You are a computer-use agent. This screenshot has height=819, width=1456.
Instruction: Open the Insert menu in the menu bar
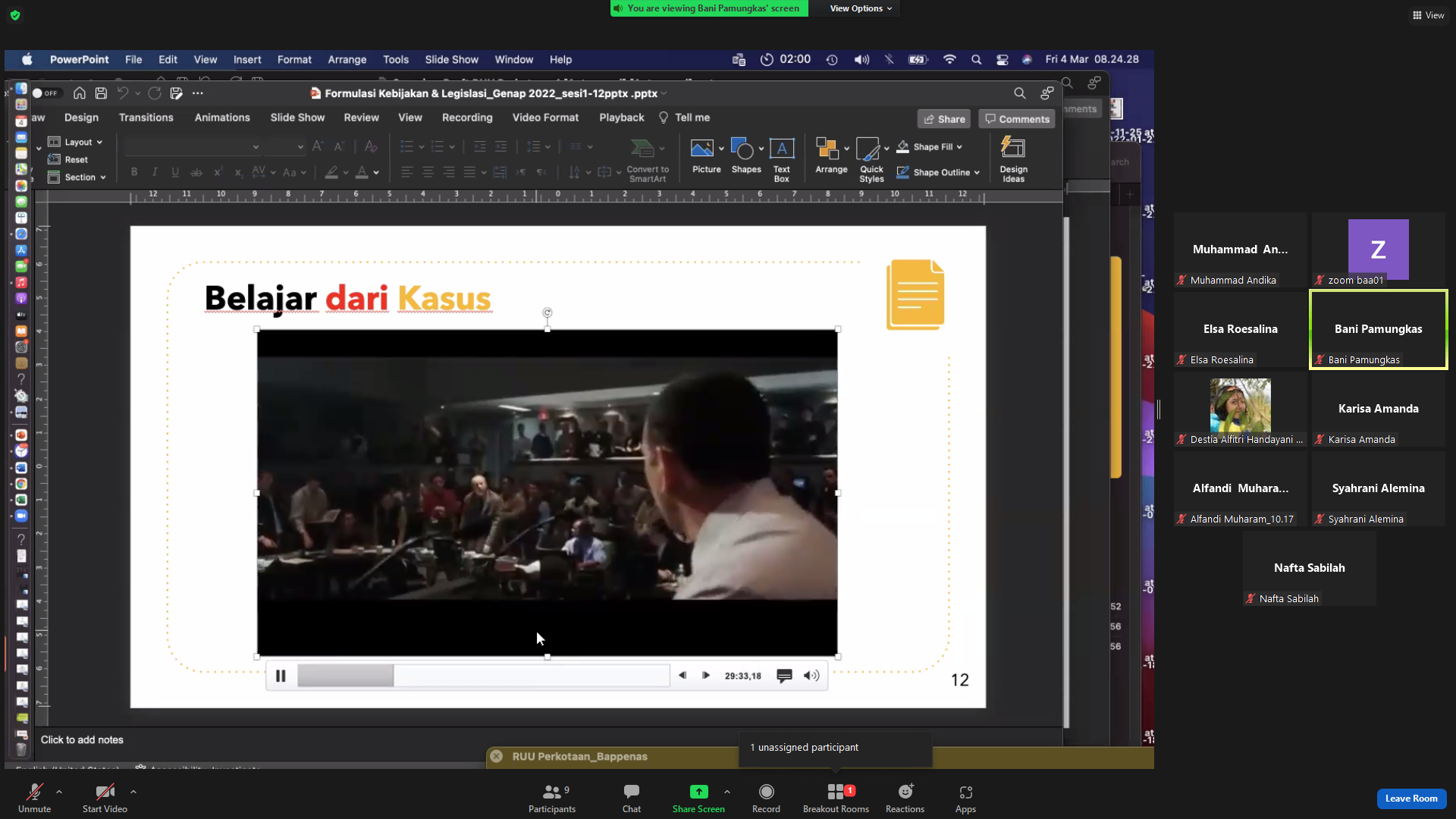(247, 59)
